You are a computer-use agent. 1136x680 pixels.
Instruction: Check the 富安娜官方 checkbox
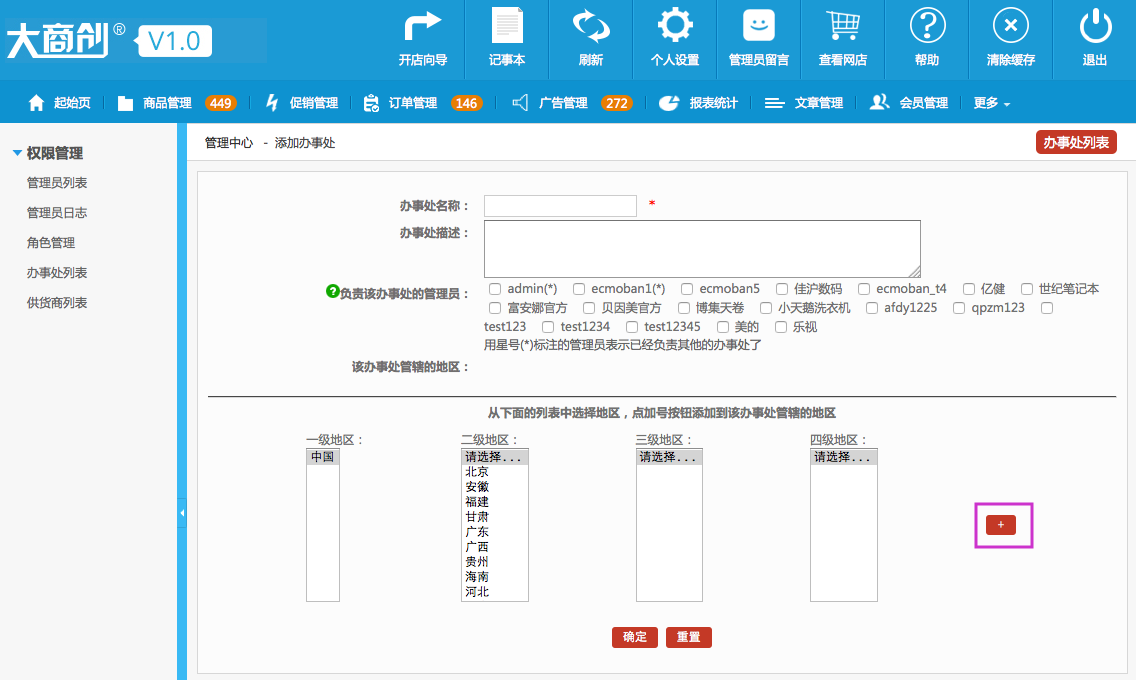pos(495,308)
